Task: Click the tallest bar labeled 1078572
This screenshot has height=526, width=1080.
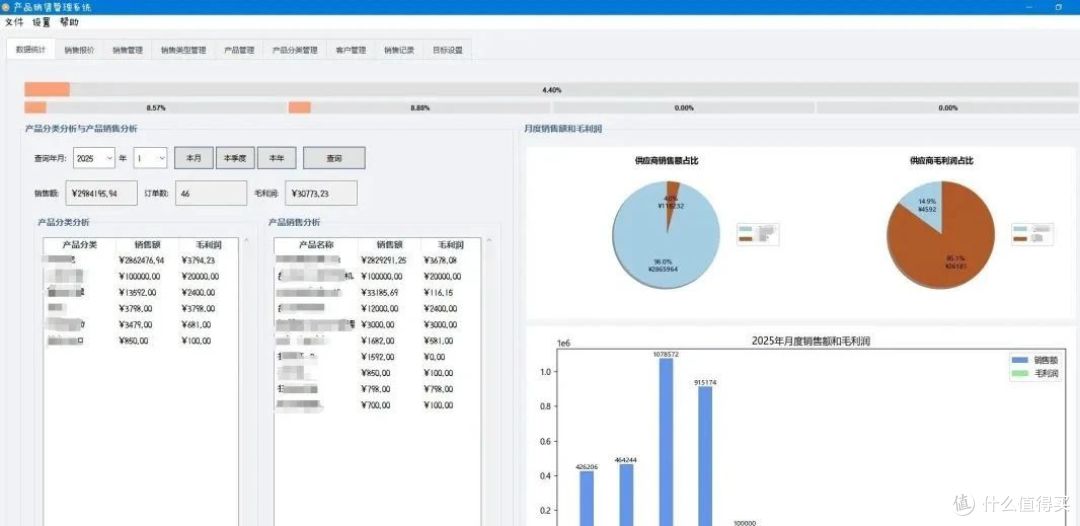Action: point(666,442)
